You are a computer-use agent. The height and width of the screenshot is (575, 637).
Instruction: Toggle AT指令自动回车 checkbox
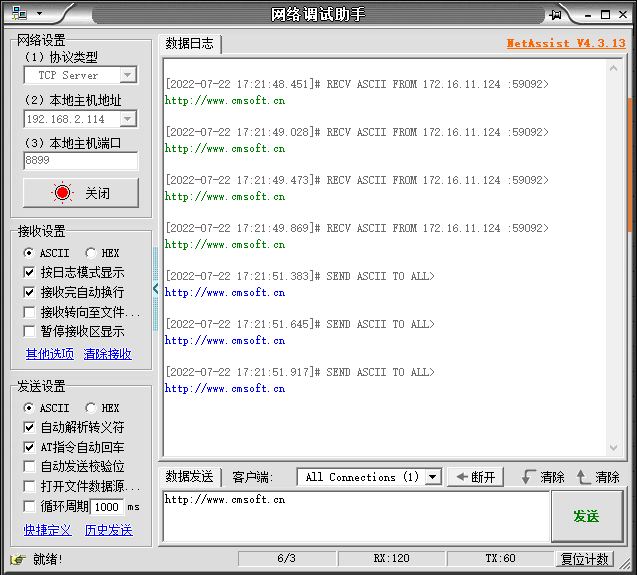[x=29, y=447]
